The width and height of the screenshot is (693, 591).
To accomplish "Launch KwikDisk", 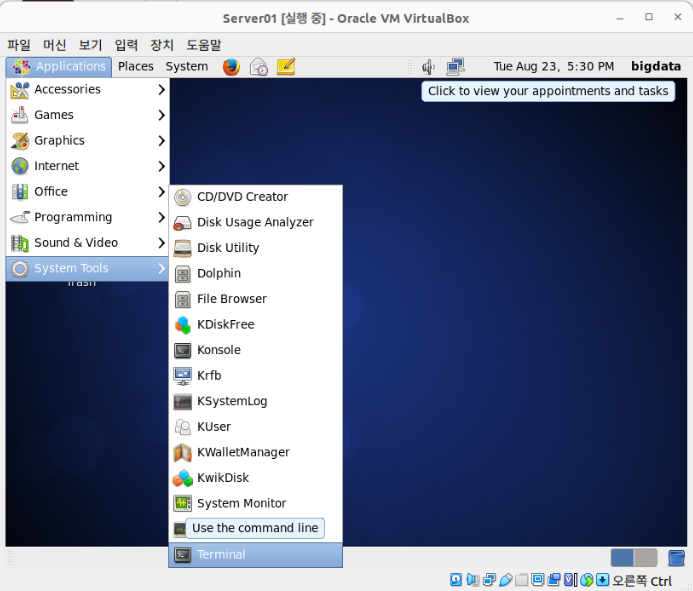I will [255, 478].
